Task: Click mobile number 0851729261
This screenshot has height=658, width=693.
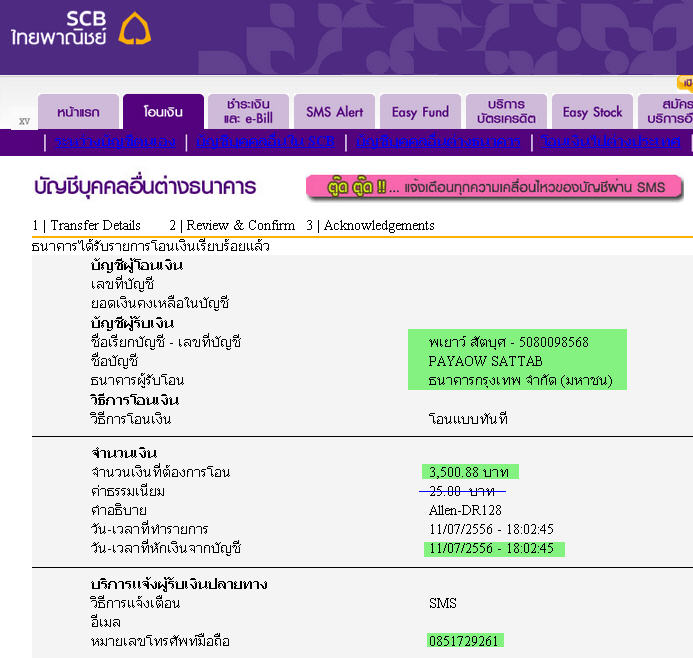Action: point(464,641)
